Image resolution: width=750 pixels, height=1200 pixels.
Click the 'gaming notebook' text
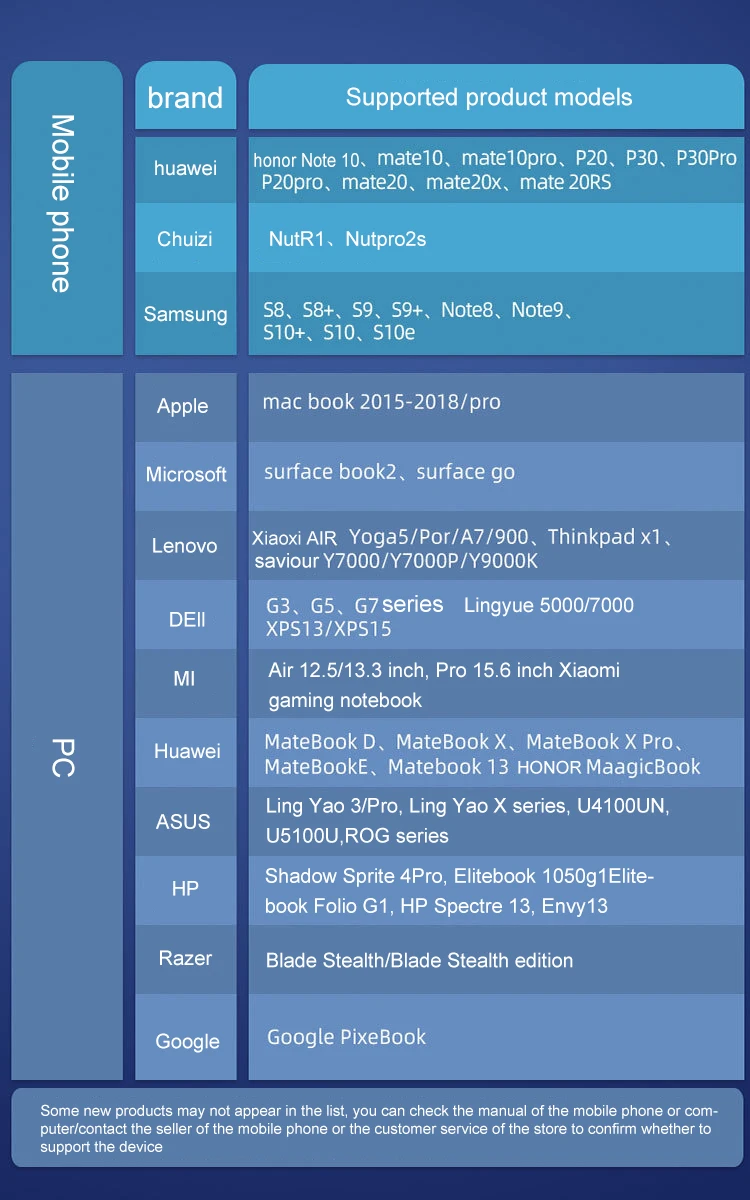[x=345, y=700]
